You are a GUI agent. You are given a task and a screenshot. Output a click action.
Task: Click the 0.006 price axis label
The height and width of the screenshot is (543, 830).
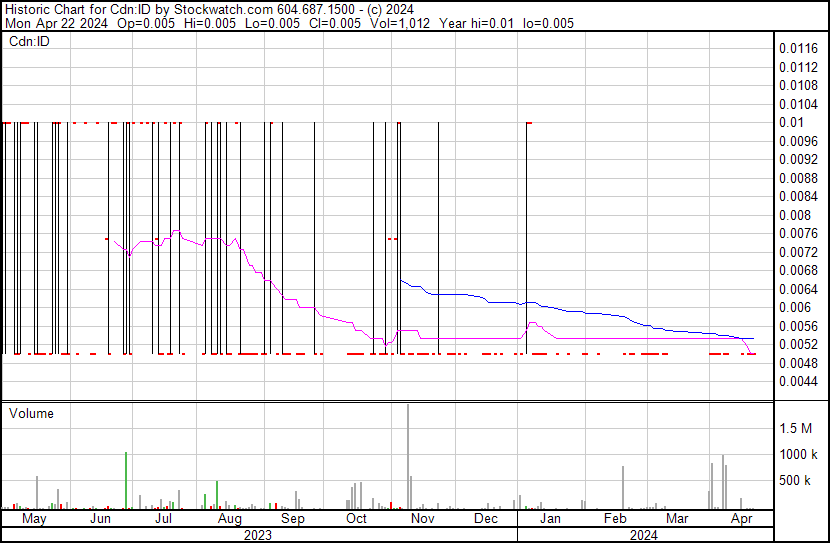[795, 307]
